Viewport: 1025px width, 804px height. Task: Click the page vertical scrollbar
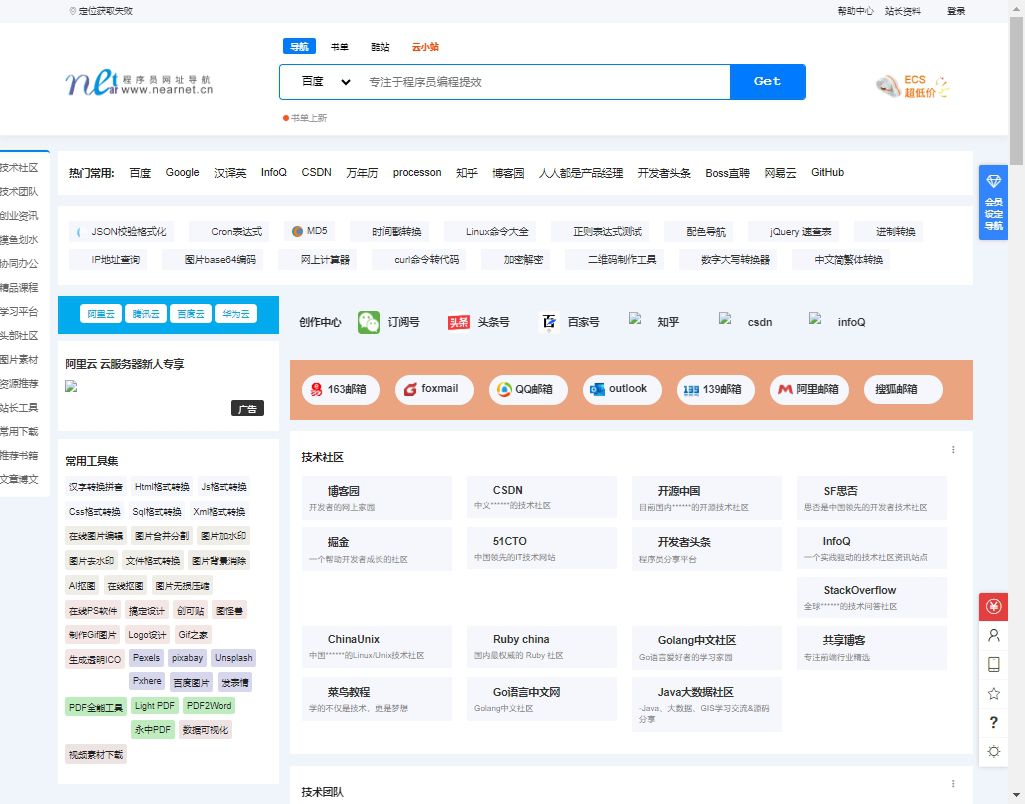tap(1017, 92)
